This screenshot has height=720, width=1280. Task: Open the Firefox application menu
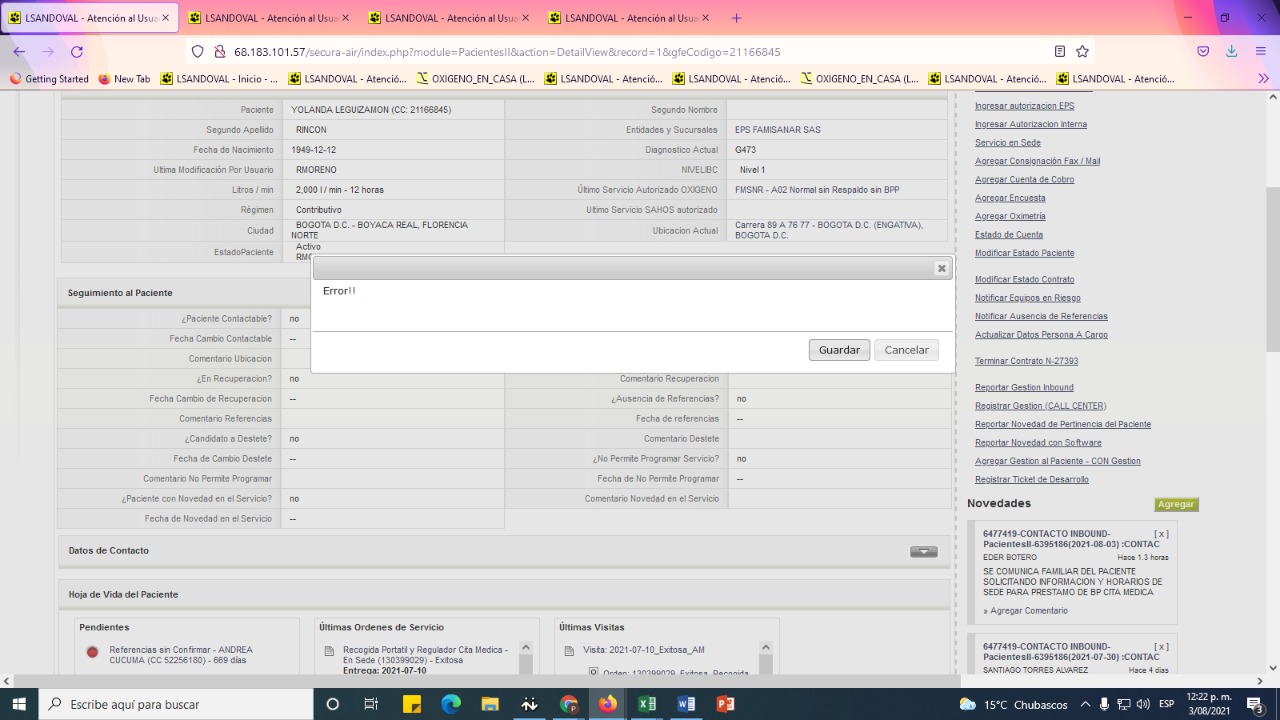pos(1260,51)
